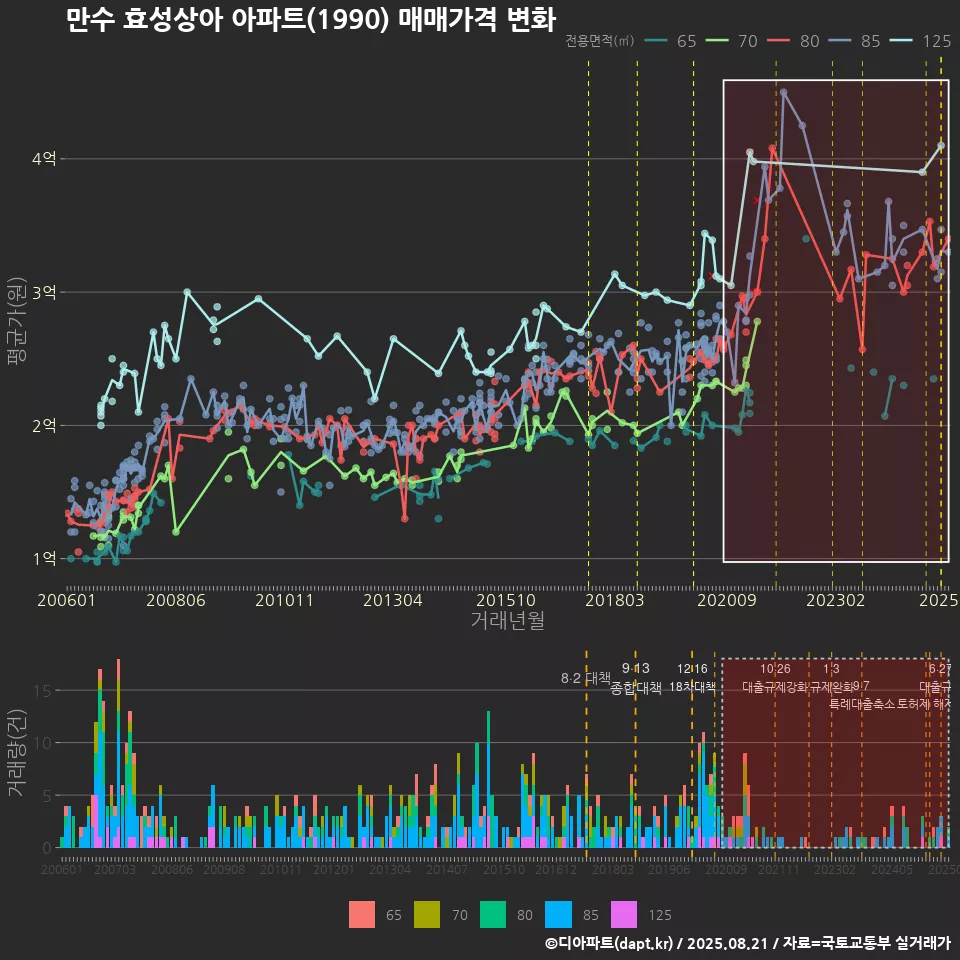The width and height of the screenshot is (960, 960).
Task: Select the 80 red line entry in the top legend
Action: [x=793, y=41]
